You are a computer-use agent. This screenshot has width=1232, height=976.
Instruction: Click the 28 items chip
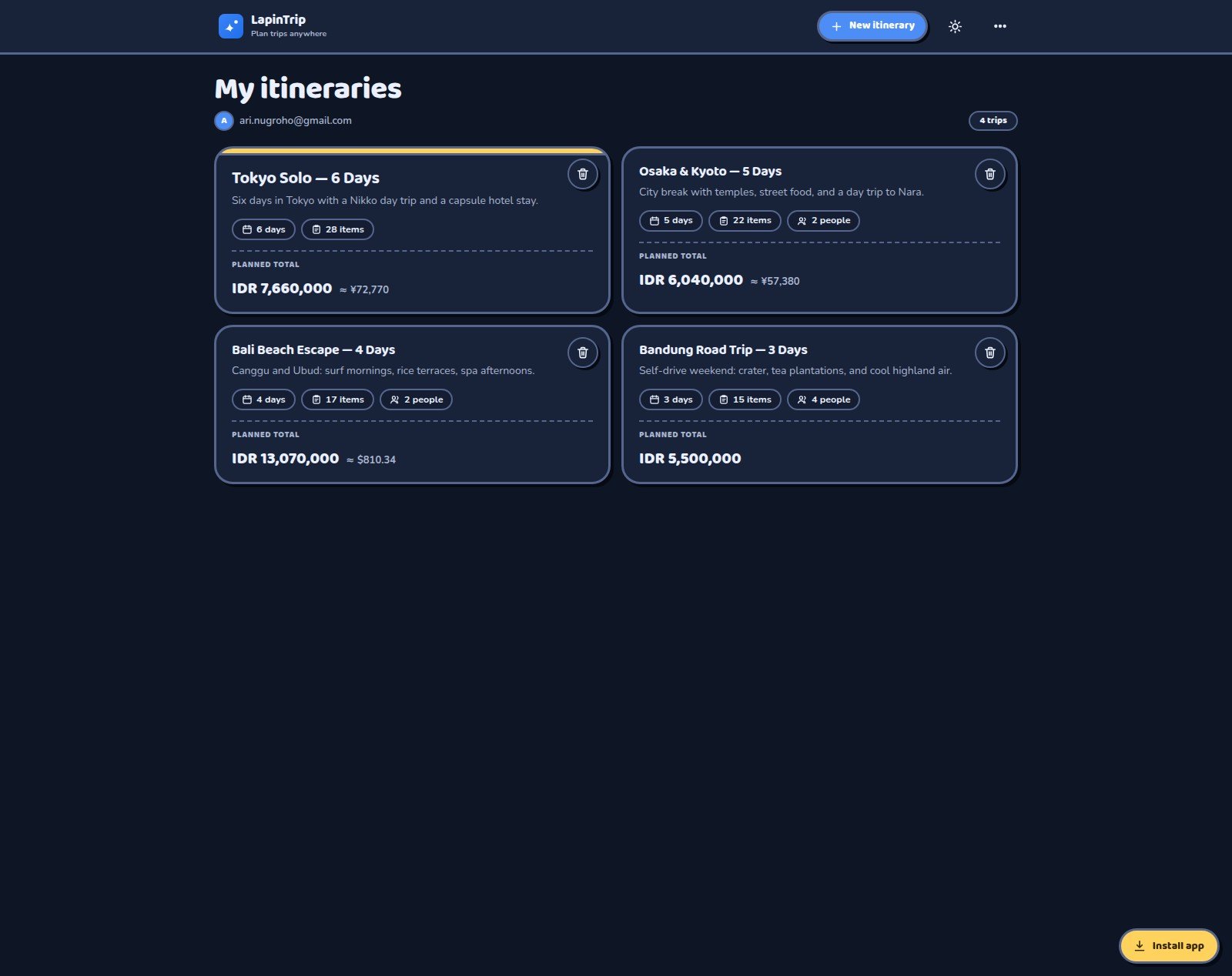(x=337, y=229)
